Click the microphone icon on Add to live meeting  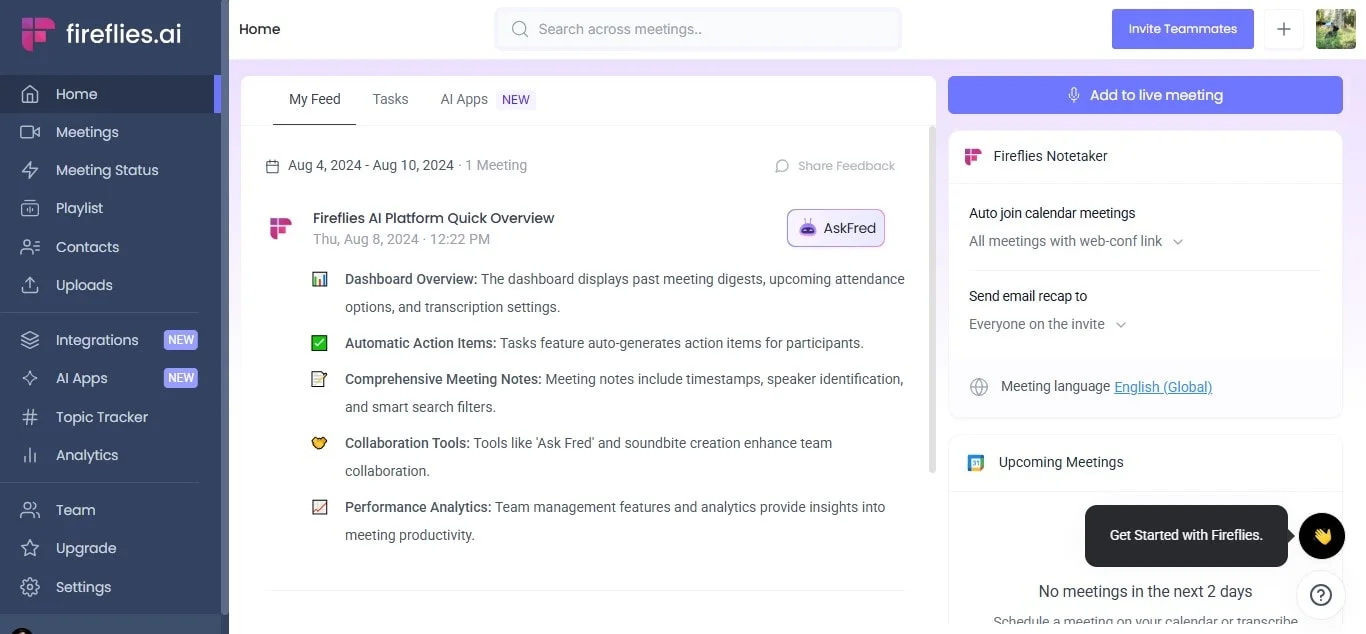(1074, 95)
